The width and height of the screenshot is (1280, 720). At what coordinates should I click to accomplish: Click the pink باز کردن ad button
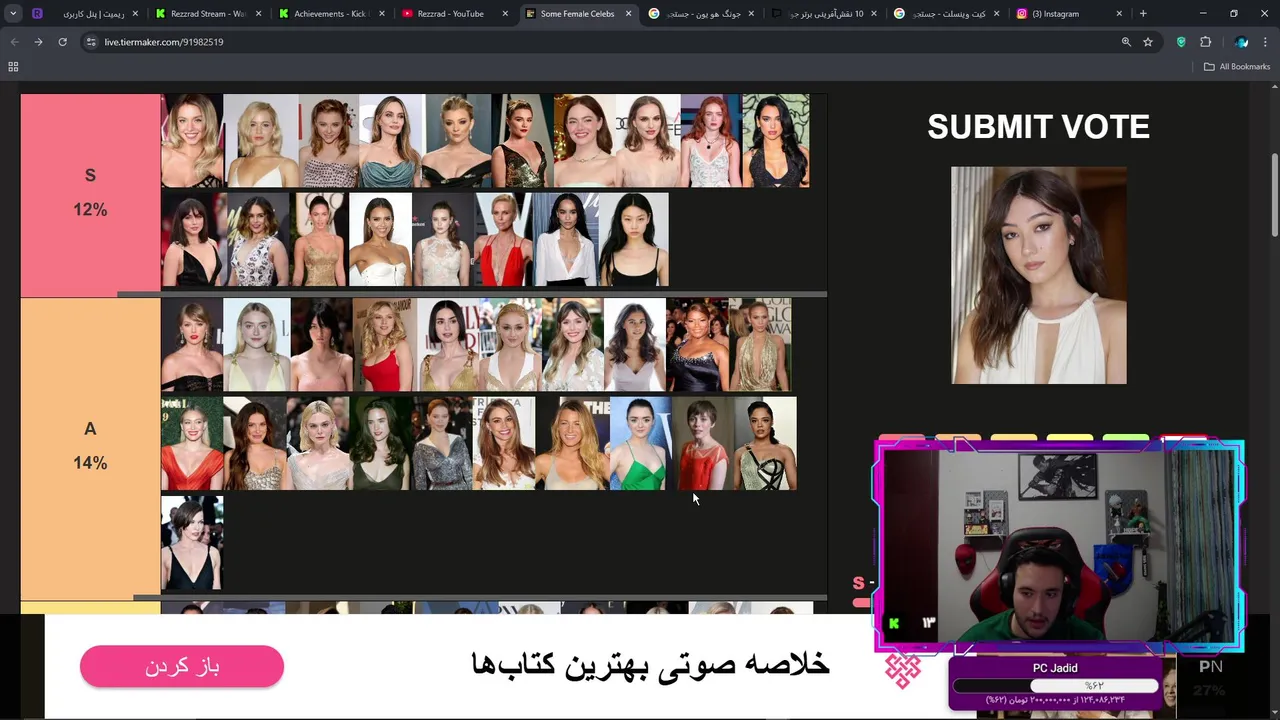coord(182,666)
